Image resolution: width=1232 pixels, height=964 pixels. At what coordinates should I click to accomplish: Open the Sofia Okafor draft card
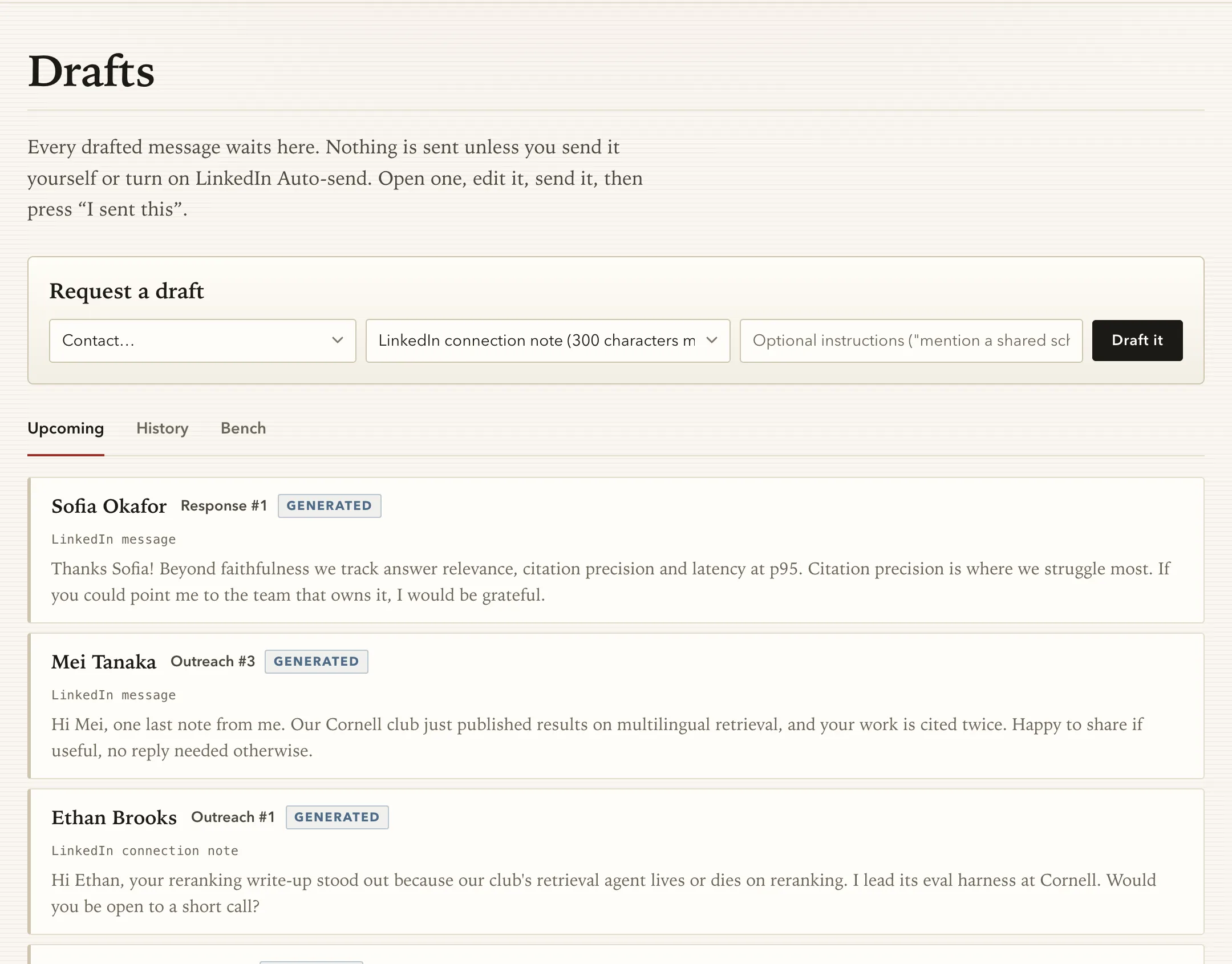616,550
